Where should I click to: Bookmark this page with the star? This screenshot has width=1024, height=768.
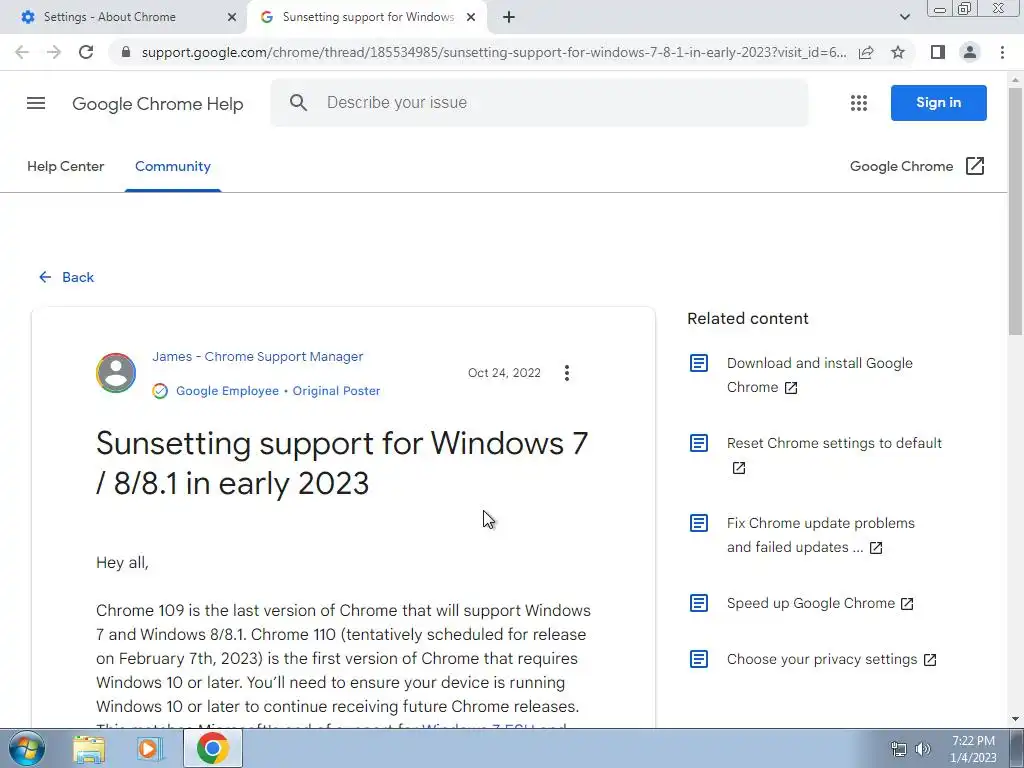coord(898,52)
